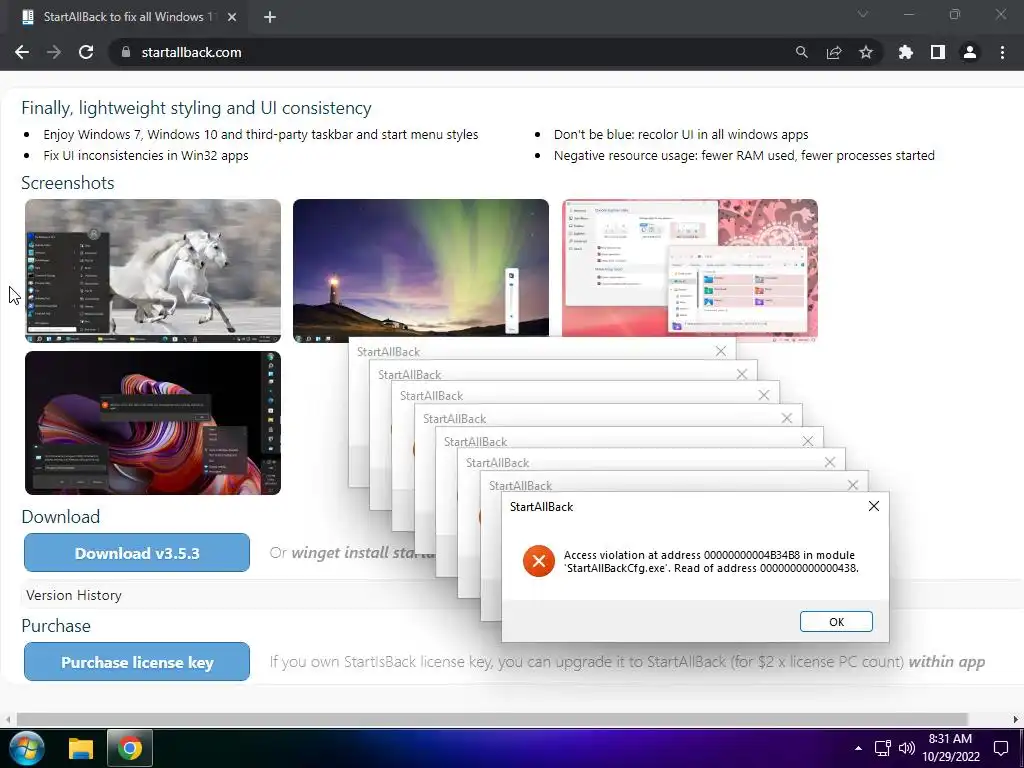Screen dimensions: 1024x768
Task: Select the StartAllBack browser tab
Action: (x=129, y=17)
